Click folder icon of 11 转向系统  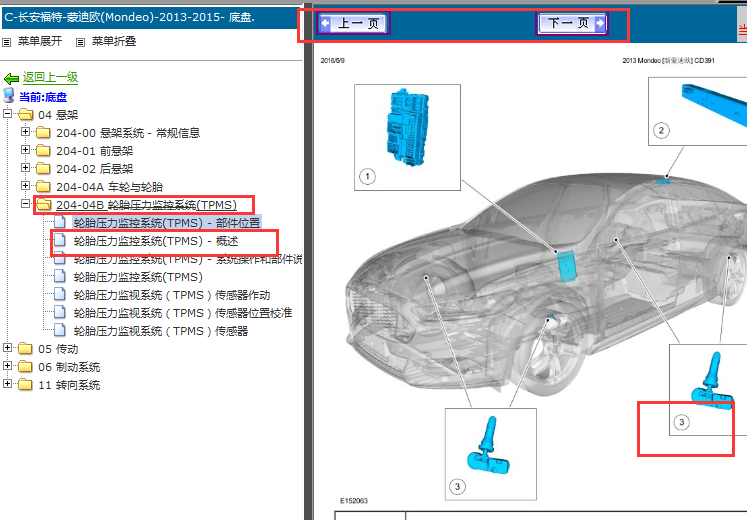[x=25, y=384]
